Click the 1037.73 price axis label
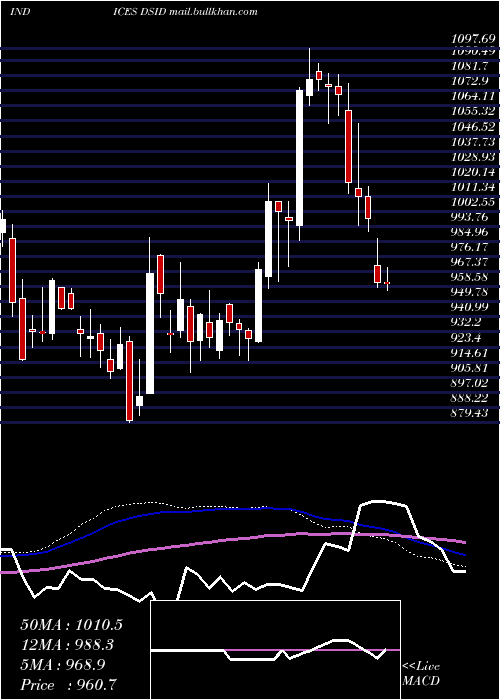Image resolution: width=500 pixels, height=700 pixels. pyautogui.click(x=473, y=142)
